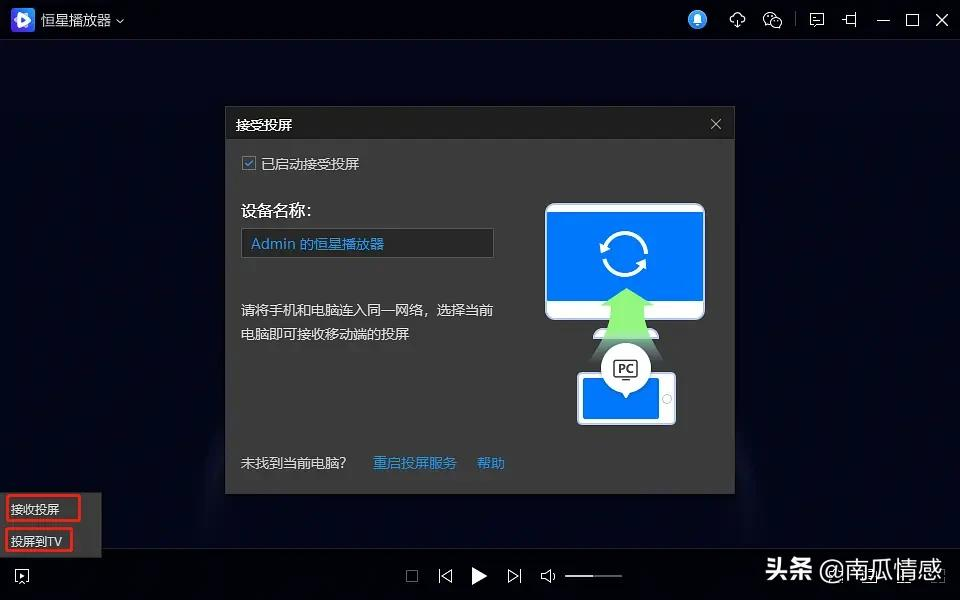Expand the 恒星播放器 title dropdown arrow
960x600 pixels.
pyautogui.click(x=120, y=21)
